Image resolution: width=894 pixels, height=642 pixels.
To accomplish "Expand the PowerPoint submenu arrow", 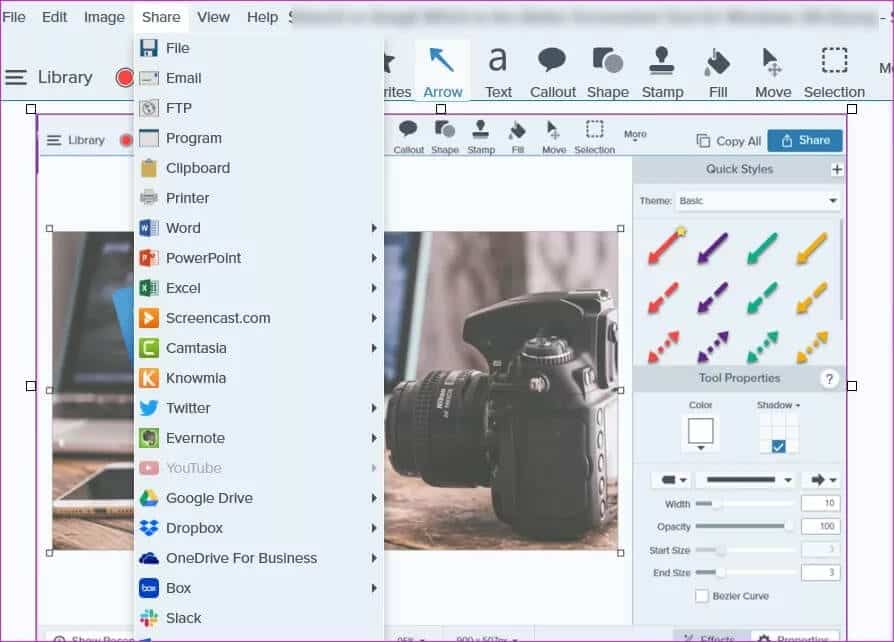I will [374, 258].
